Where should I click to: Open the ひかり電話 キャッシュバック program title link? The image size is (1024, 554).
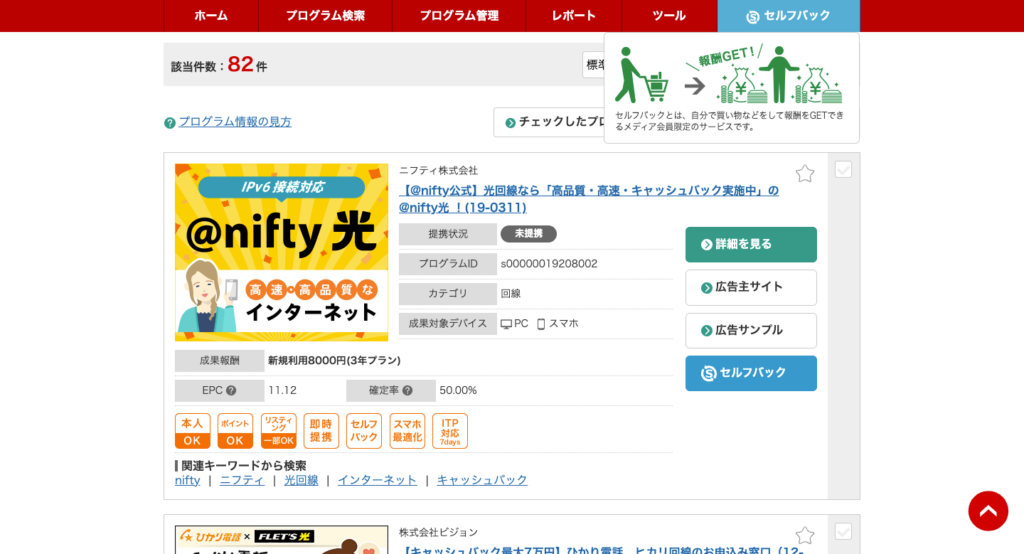click(x=601, y=549)
